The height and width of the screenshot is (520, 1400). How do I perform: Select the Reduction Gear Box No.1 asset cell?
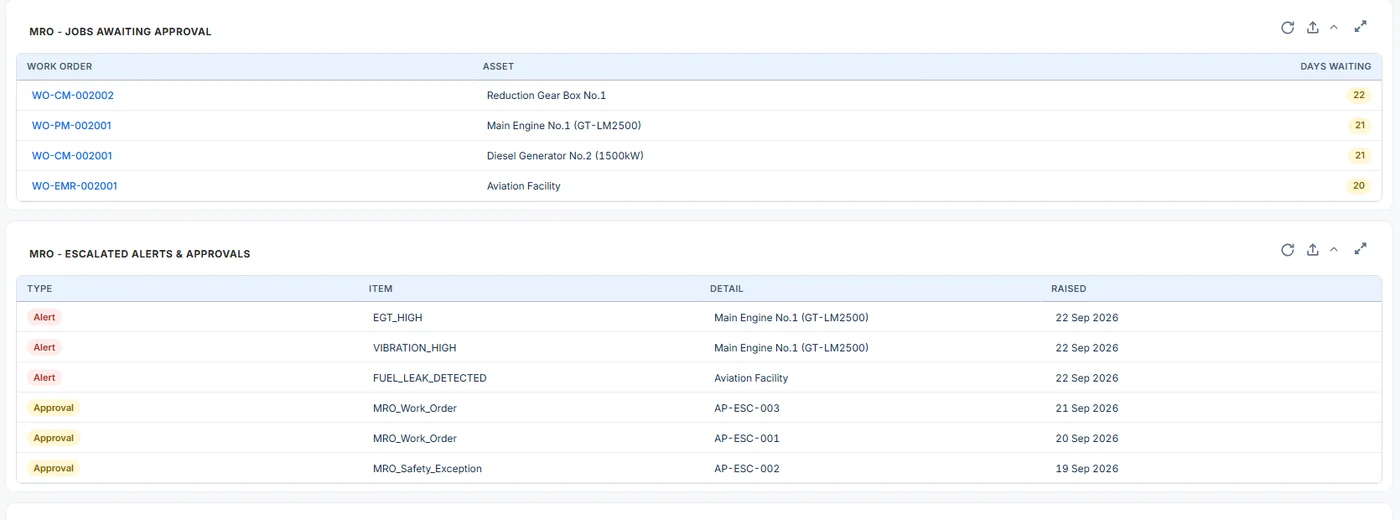tap(546, 96)
